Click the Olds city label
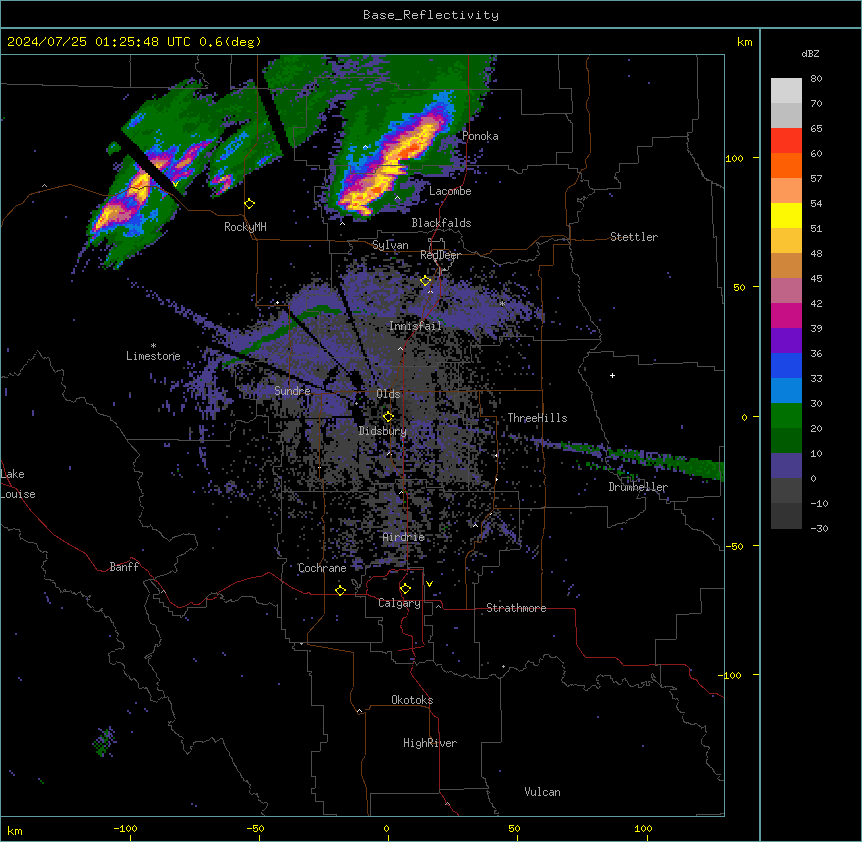 click(x=388, y=394)
